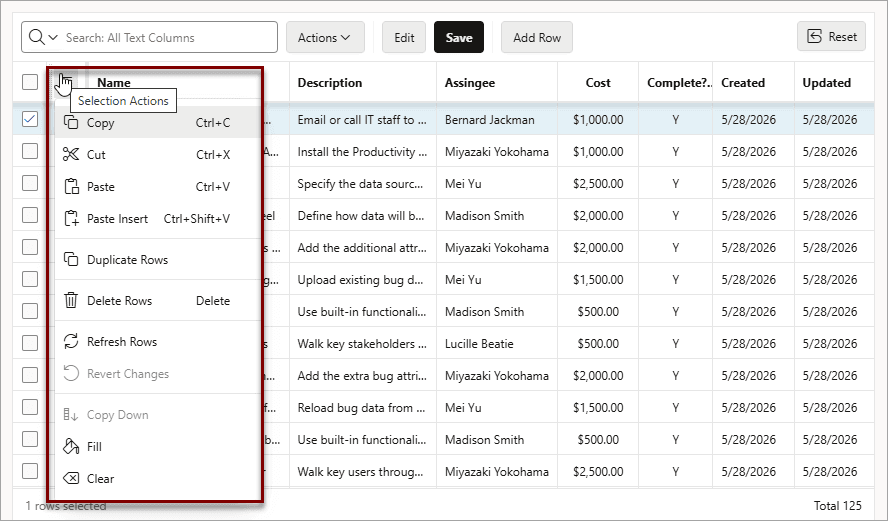Click the Lucille Beatie assignee cell
Screen dimensions: 888x521
pyautogui.click(x=497, y=344)
